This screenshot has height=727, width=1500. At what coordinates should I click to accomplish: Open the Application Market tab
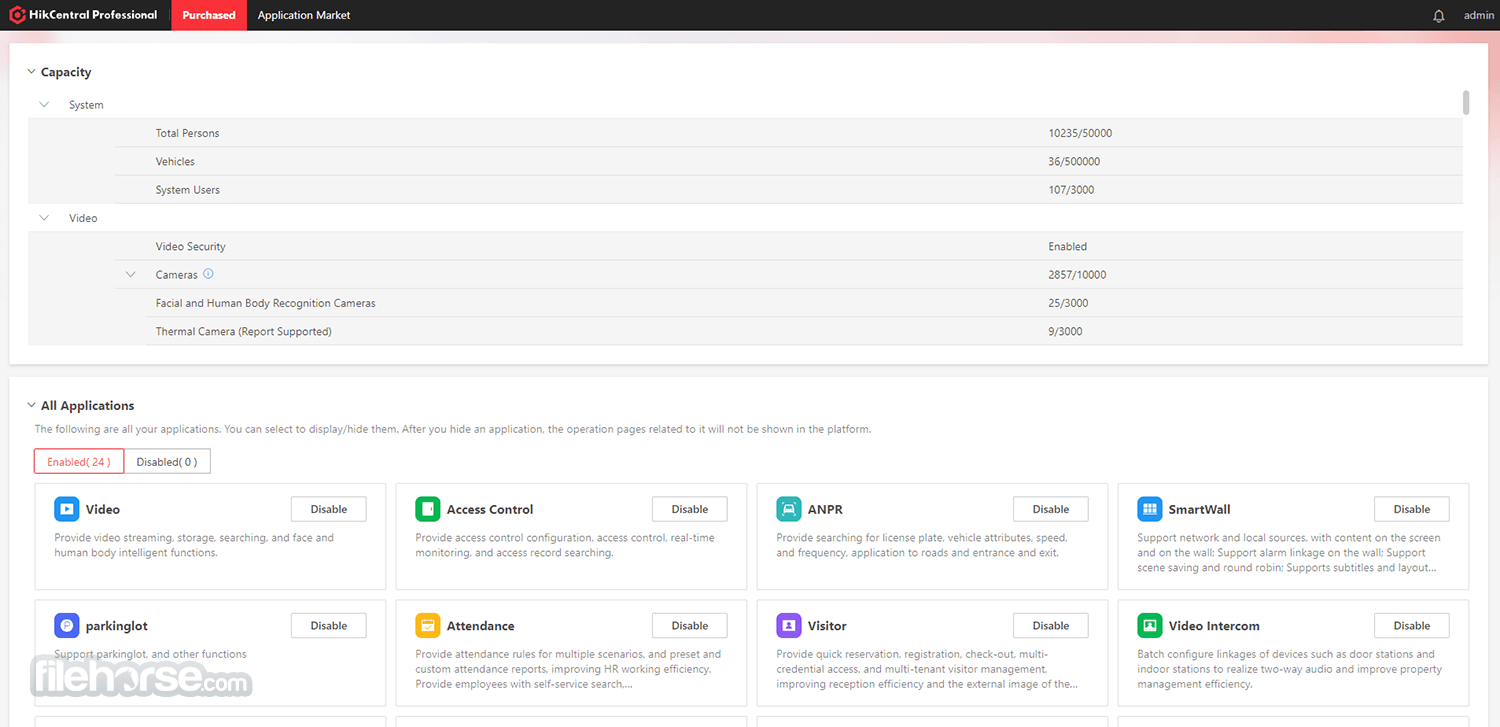click(x=304, y=15)
